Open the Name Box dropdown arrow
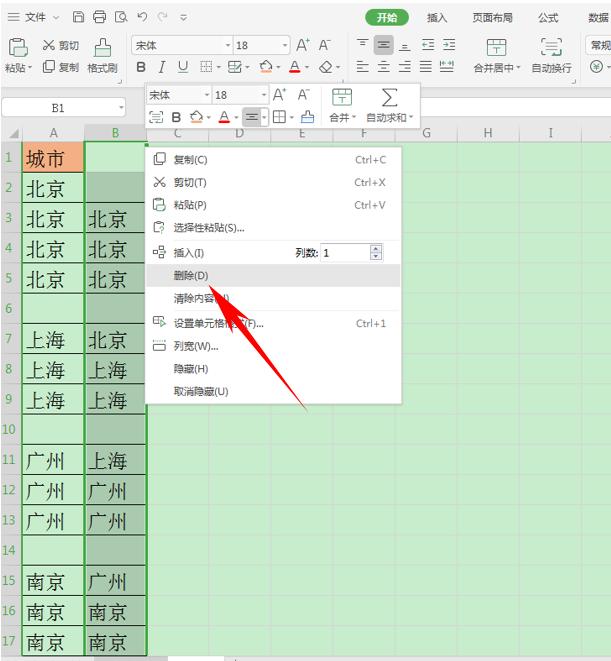This screenshot has width=611, height=661. pos(121,107)
